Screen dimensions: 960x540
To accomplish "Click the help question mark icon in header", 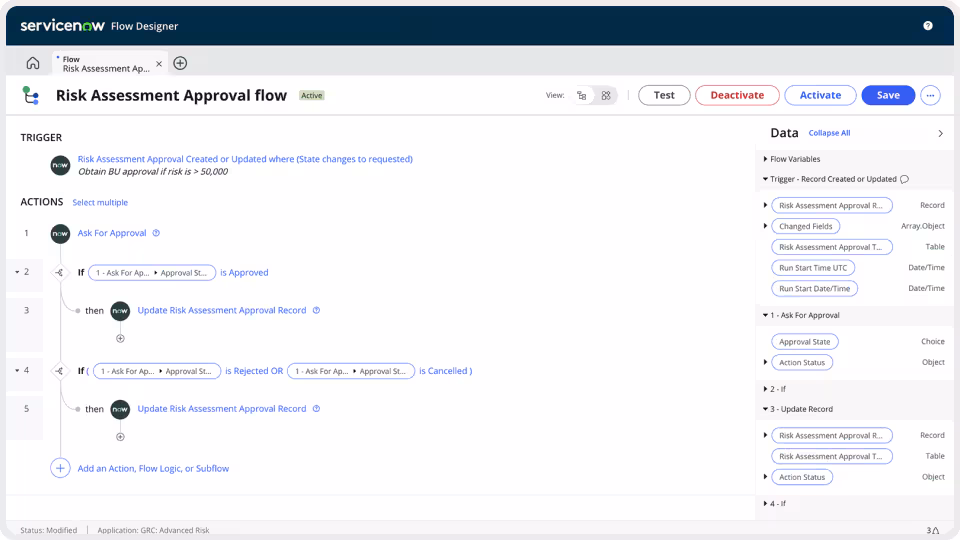I will 927,26.
